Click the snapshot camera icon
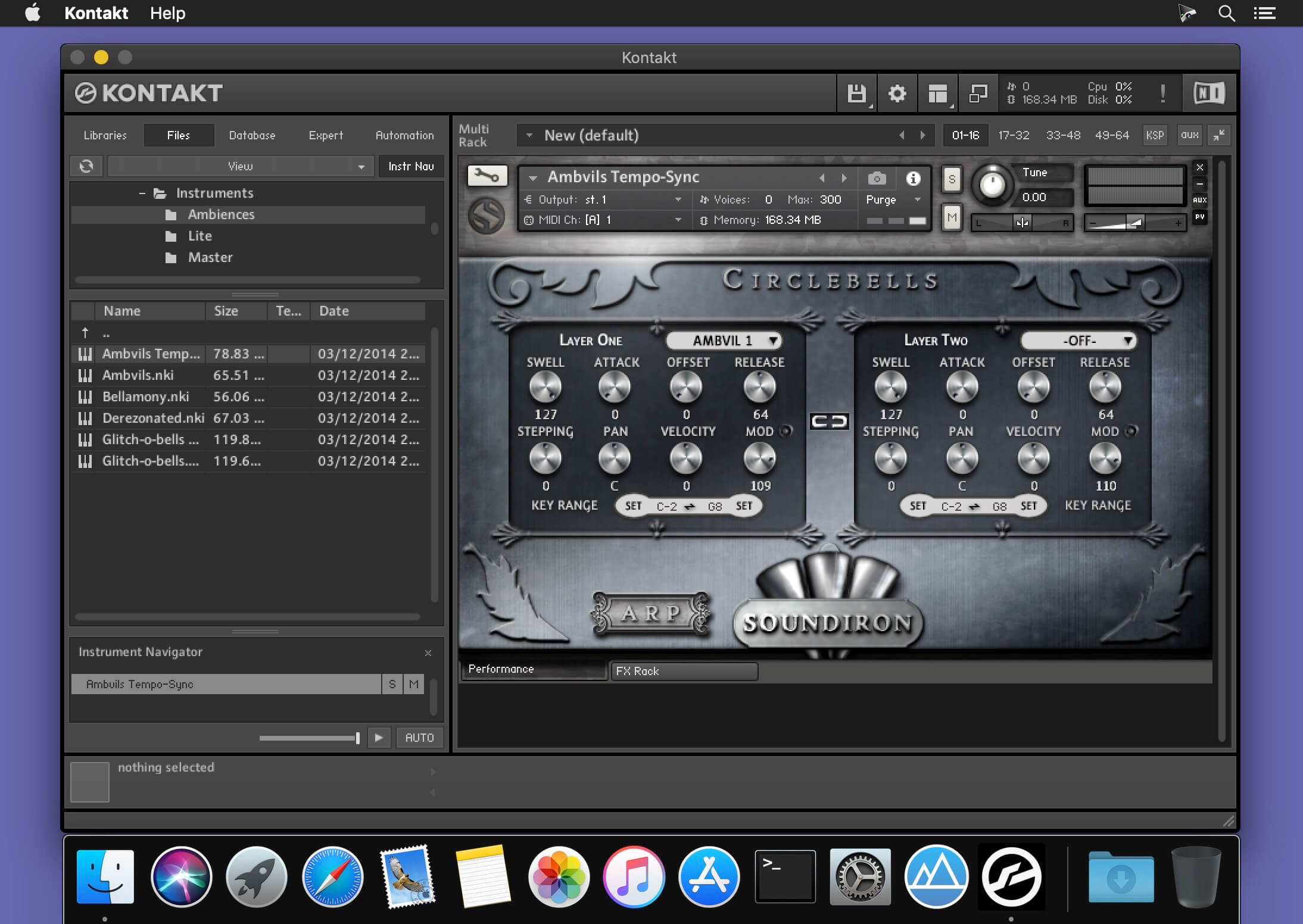 877,178
